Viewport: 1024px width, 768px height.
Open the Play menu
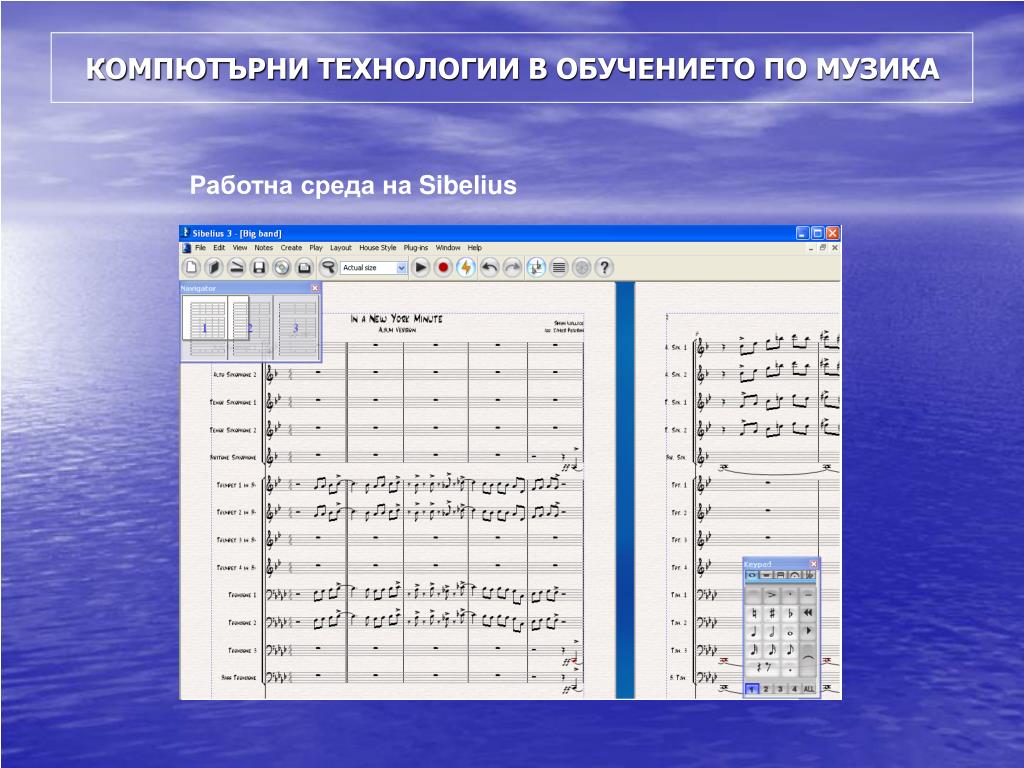coord(316,248)
